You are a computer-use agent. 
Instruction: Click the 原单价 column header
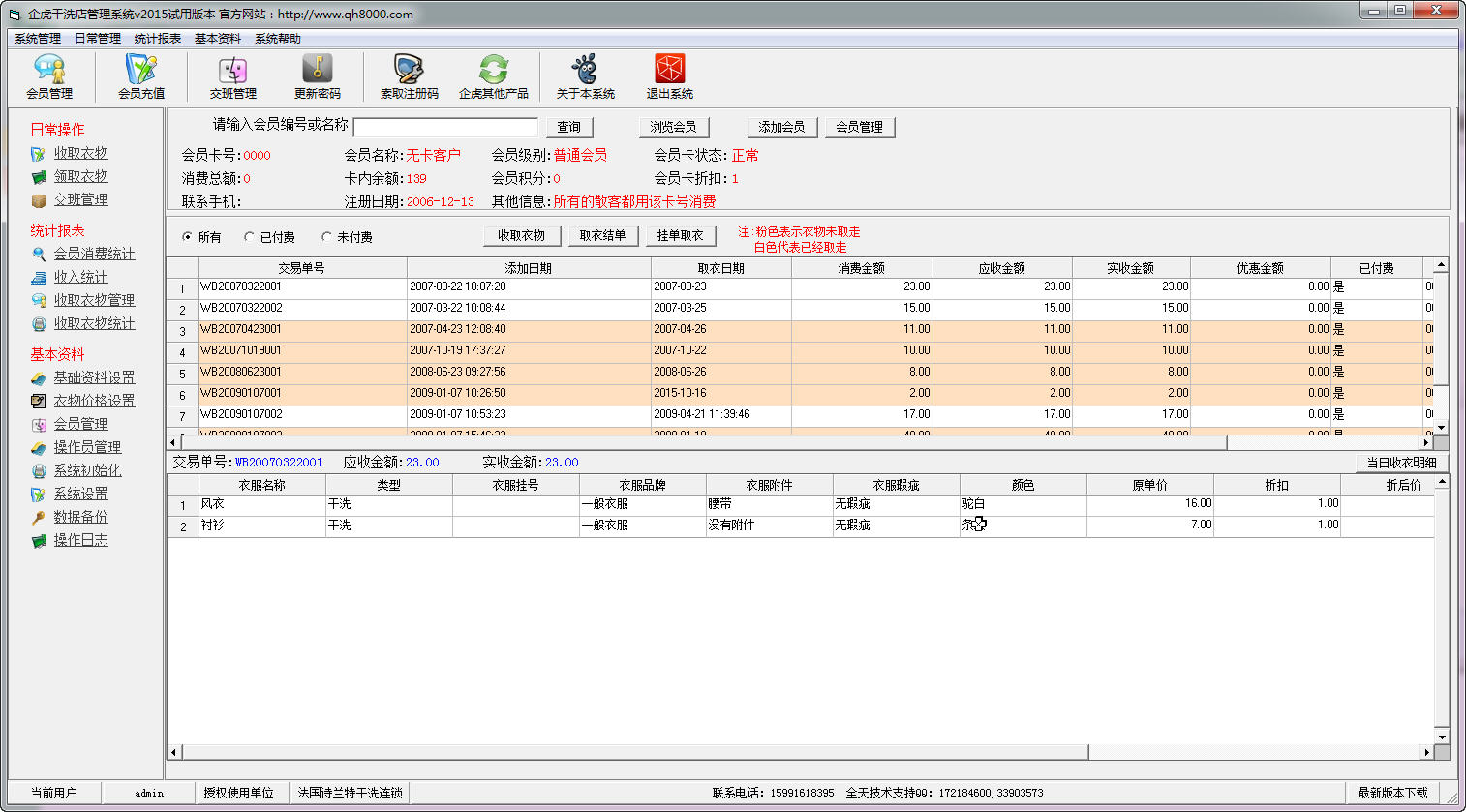[x=1150, y=485]
